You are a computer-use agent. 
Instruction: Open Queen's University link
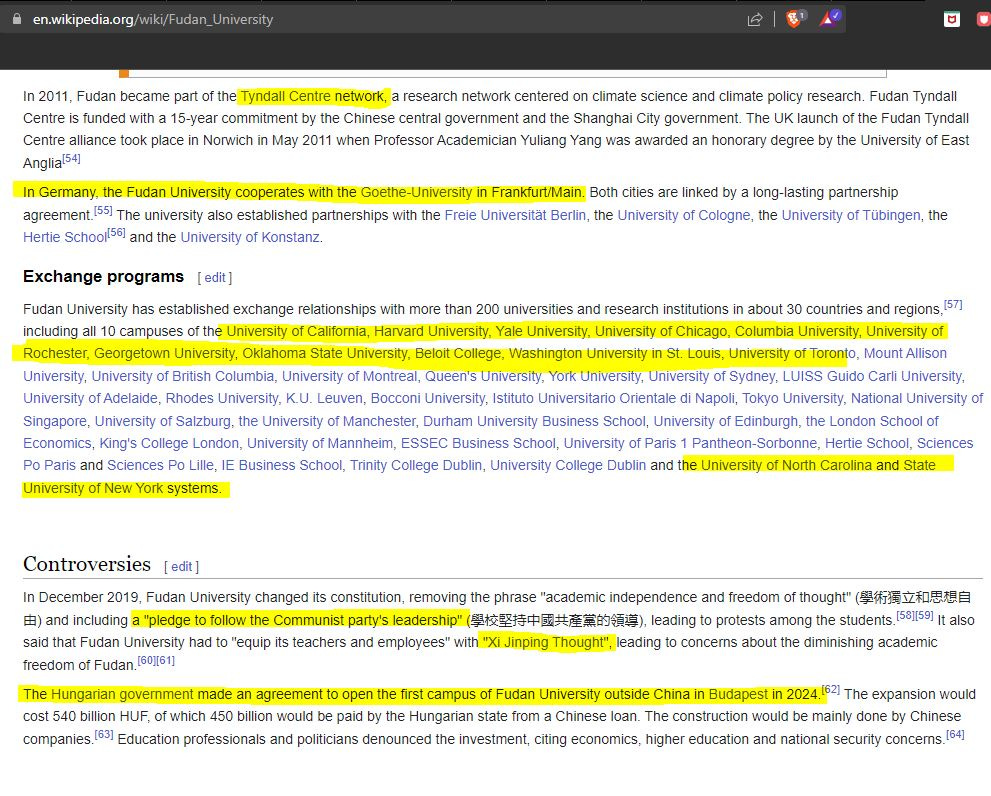click(x=482, y=376)
